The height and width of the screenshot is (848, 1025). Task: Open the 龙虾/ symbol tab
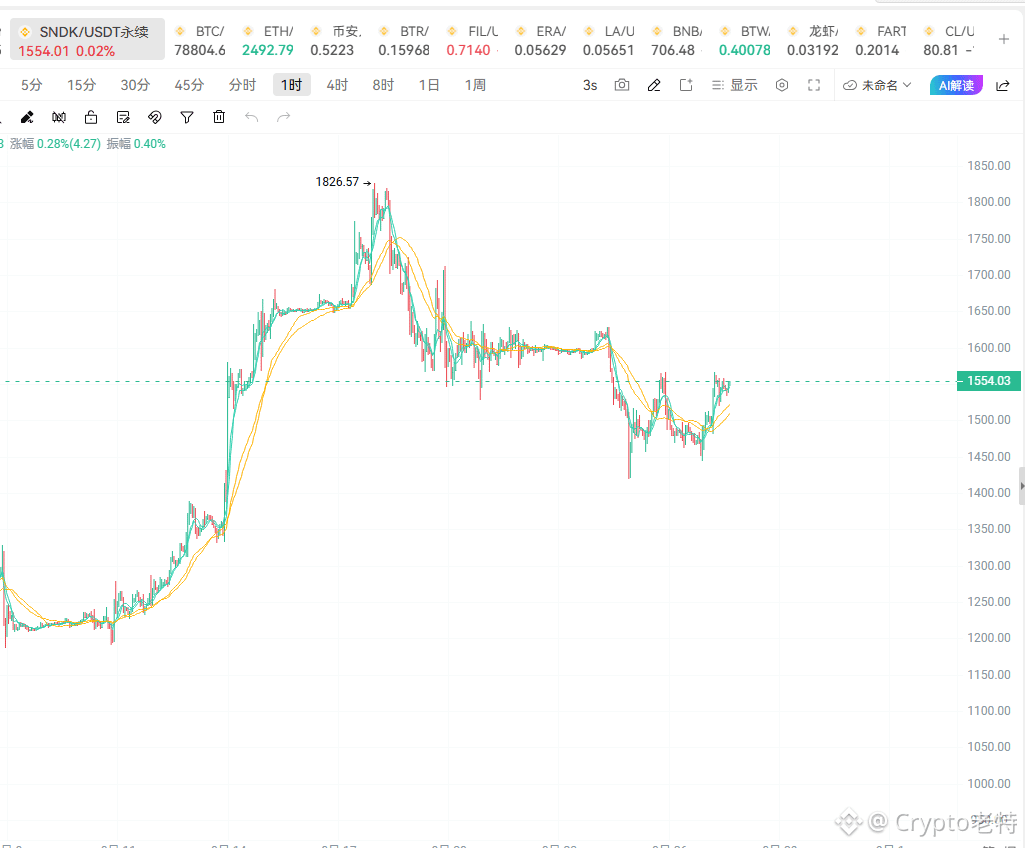coord(813,40)
